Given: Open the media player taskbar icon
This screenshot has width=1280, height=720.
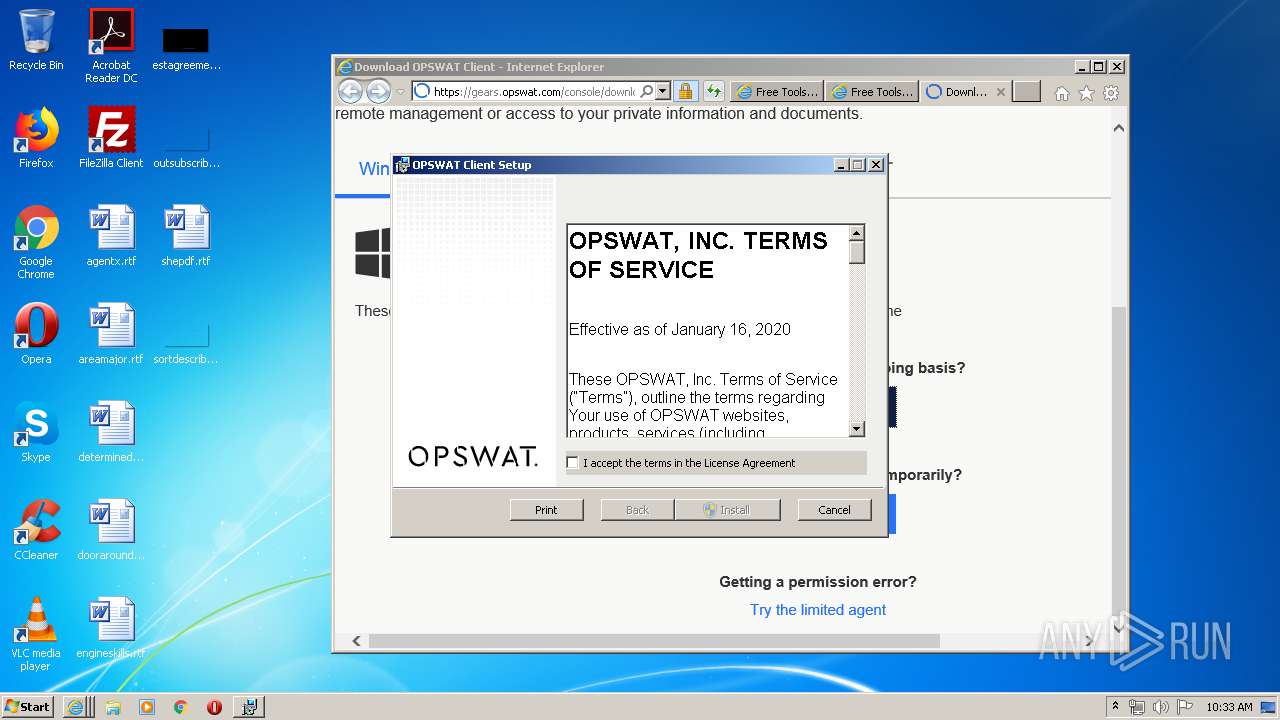Looking at the screenshot, I should tap(147, 707).
